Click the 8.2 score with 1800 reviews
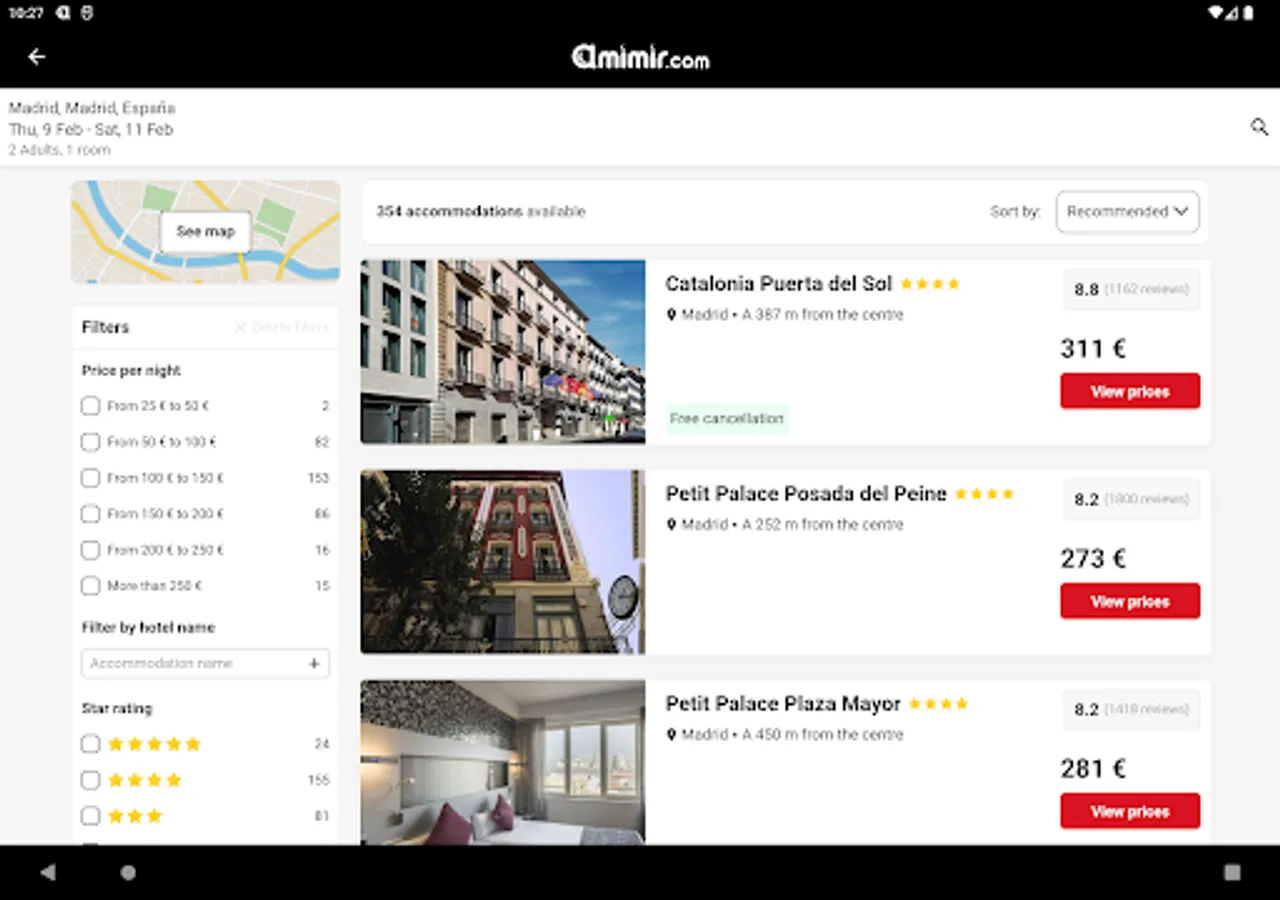 1131,500
